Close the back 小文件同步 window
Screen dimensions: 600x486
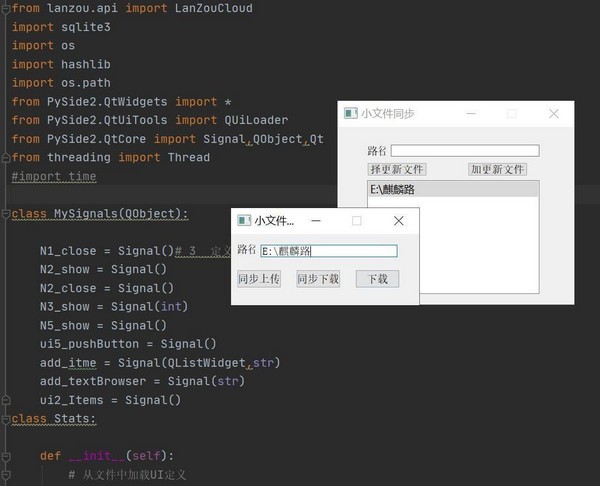(x=554, y=114)
